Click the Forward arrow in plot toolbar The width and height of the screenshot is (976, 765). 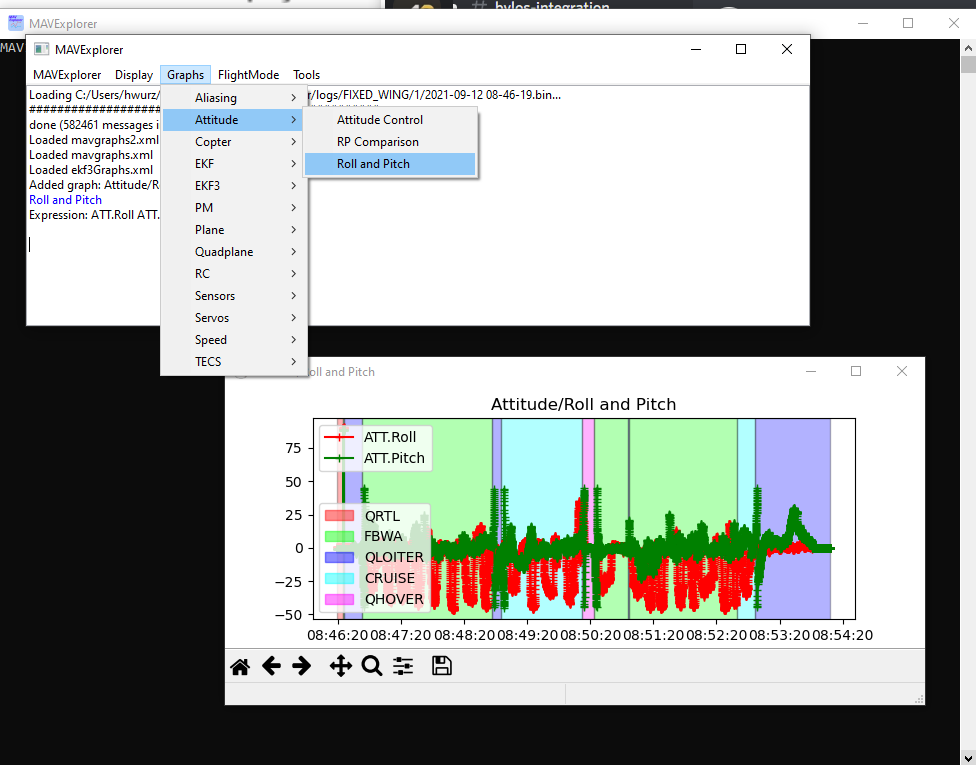301,666
